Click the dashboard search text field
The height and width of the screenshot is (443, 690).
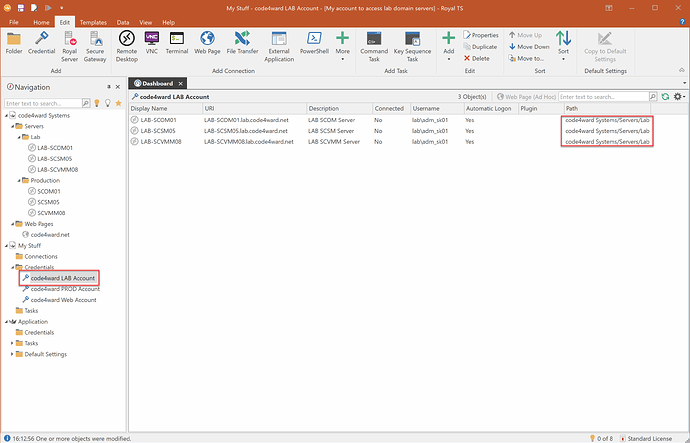point(612,96)
